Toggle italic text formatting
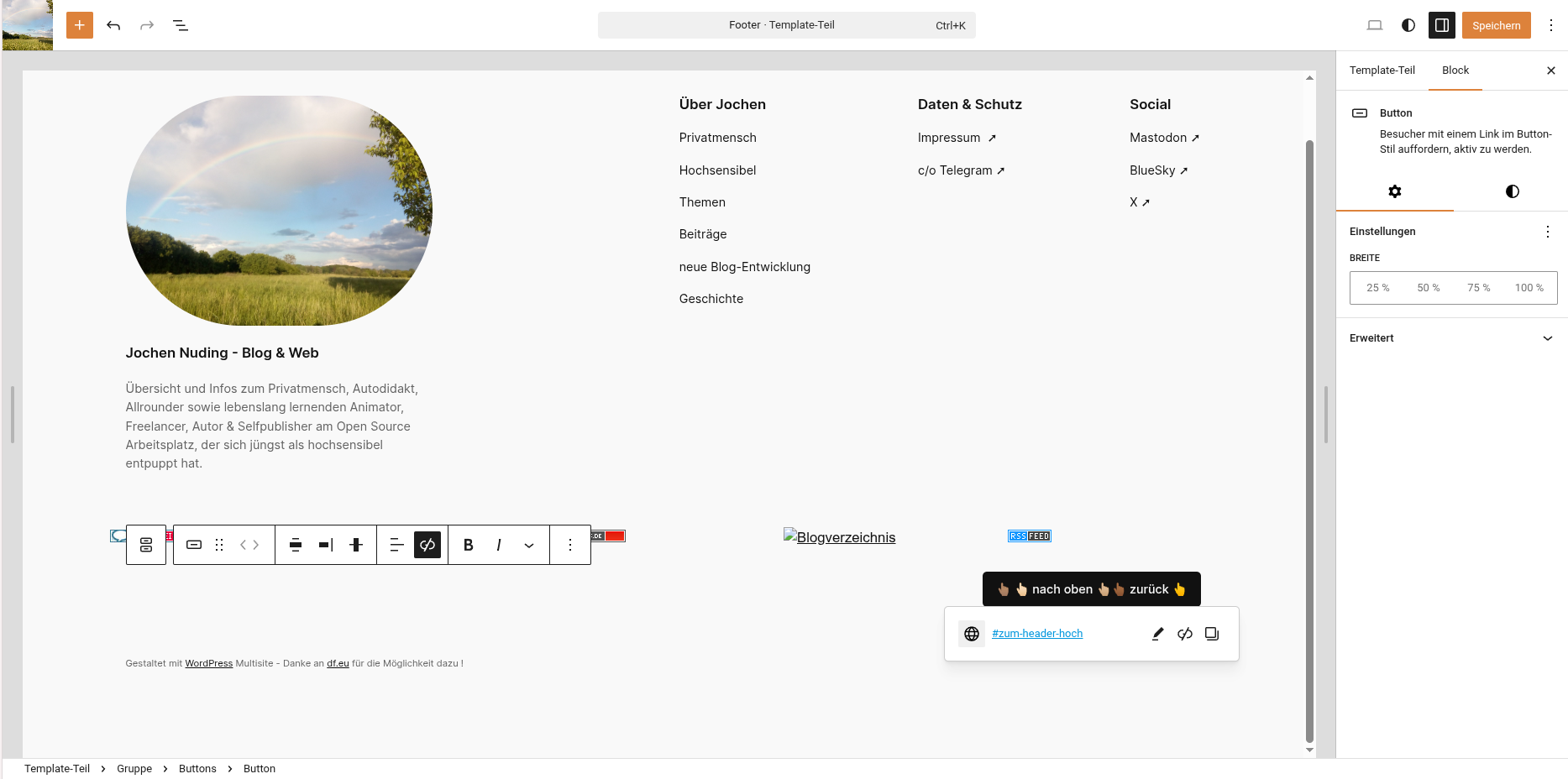 point(499,545)
